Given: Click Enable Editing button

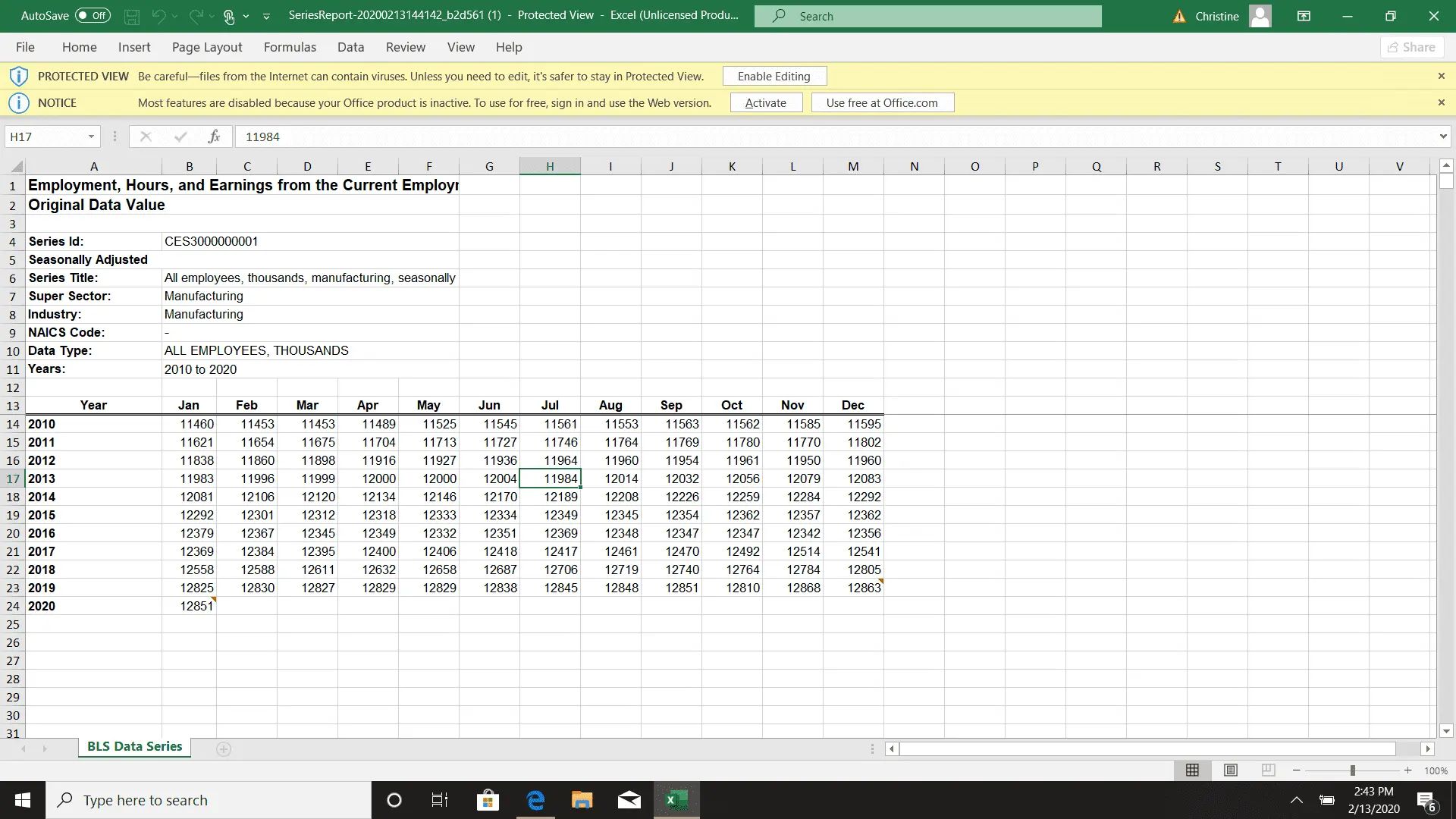Looking at the screenshot, I should tap(773, 76).
